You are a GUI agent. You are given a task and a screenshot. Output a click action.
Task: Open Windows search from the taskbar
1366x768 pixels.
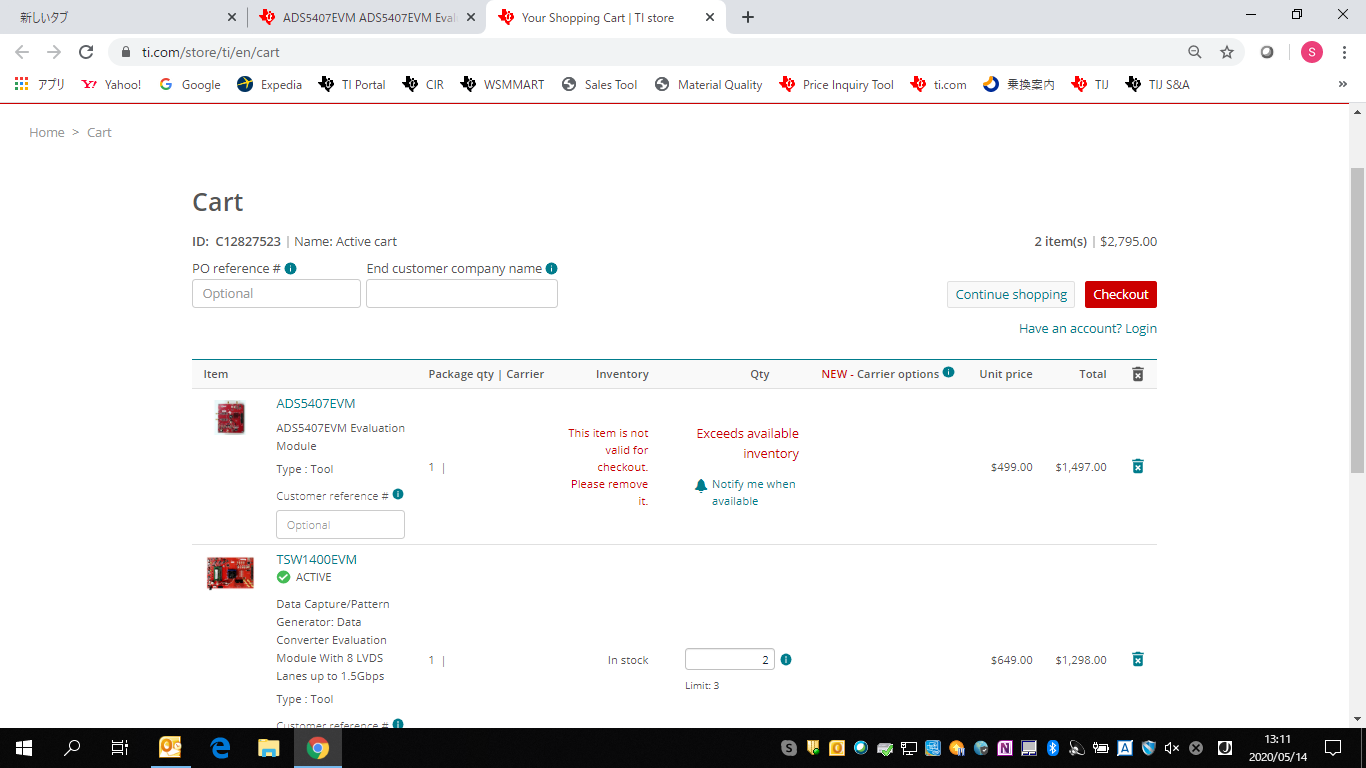click(x=72, y=747)
